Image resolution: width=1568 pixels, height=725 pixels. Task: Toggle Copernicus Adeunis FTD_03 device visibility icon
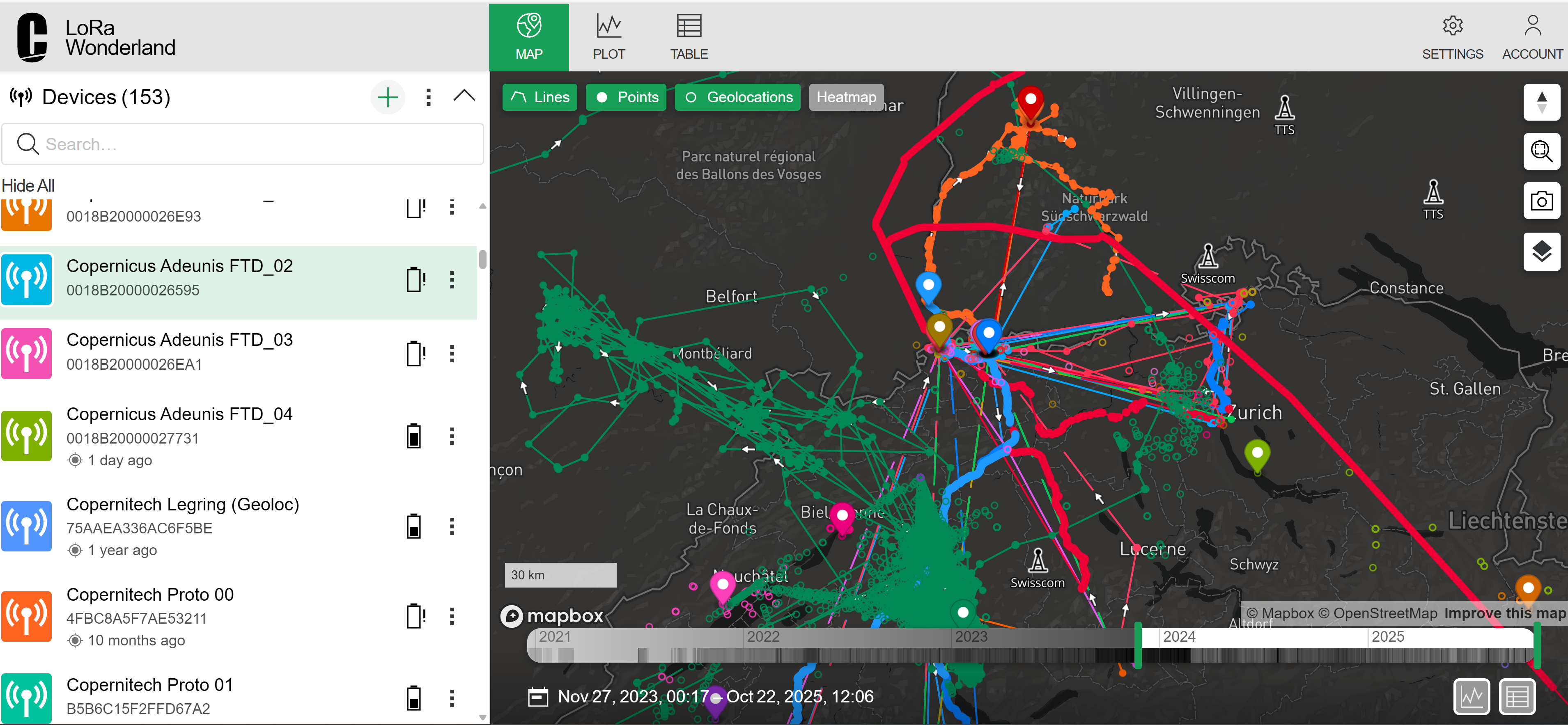click(26, 353)
